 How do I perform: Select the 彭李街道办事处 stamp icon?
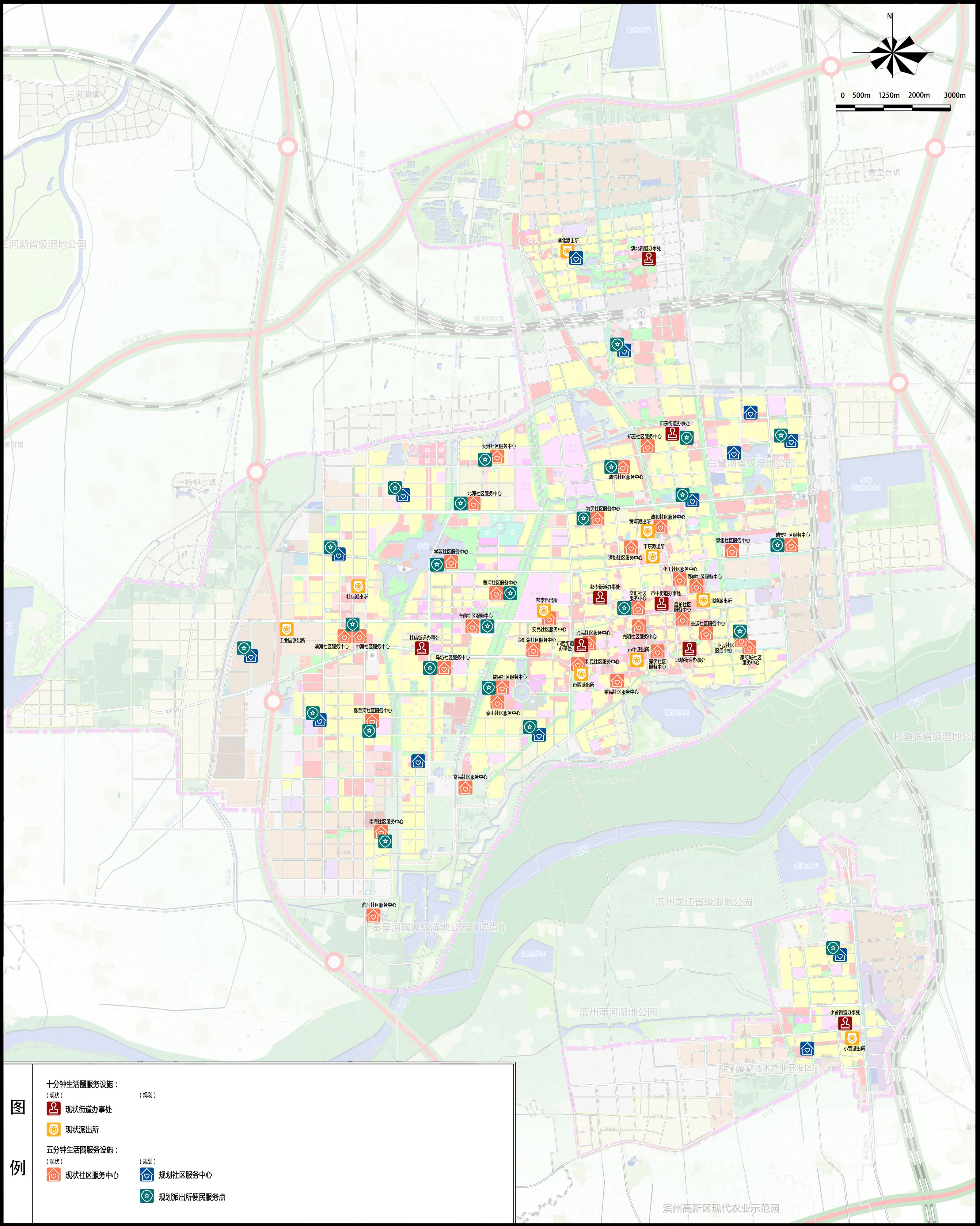600,597
